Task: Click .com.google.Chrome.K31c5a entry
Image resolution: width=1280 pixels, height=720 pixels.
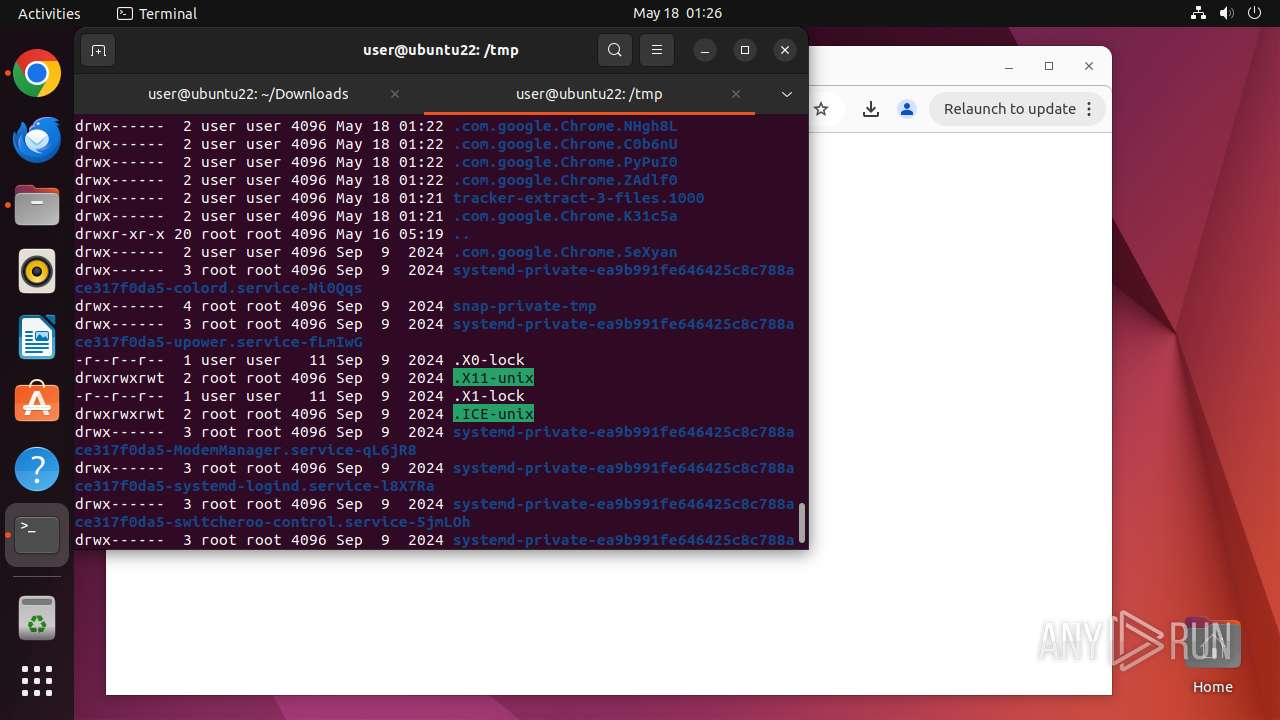Action: [565, 216]
